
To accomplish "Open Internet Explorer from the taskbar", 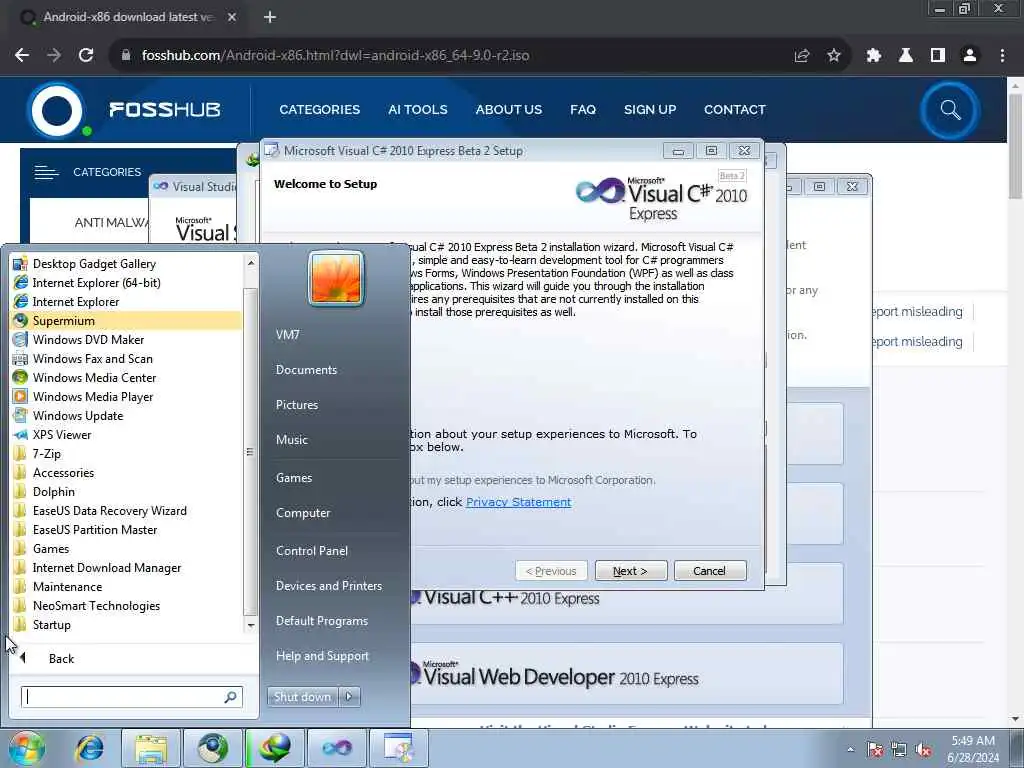I will tap(89, 748).
